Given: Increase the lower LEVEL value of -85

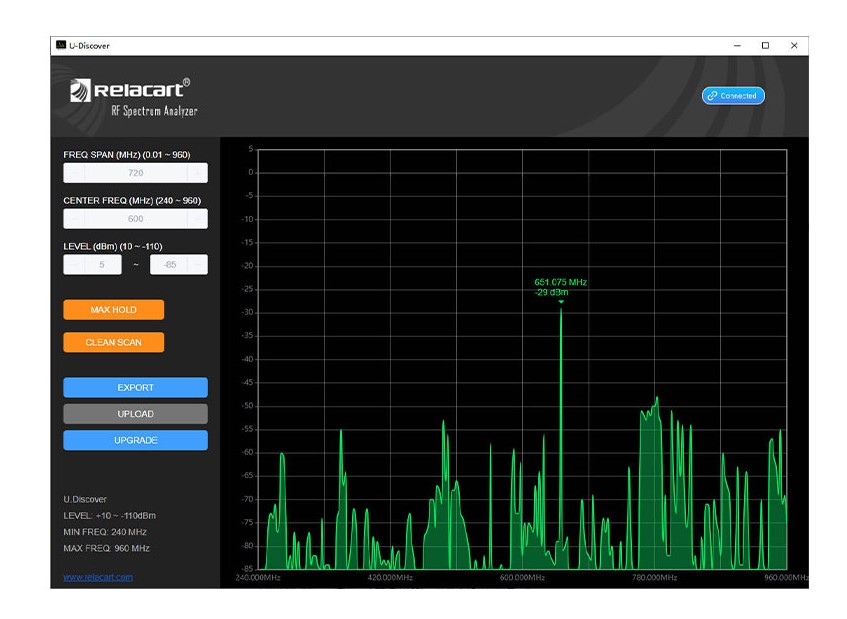Looking at the screenshot, I should [x=199, y=265].
